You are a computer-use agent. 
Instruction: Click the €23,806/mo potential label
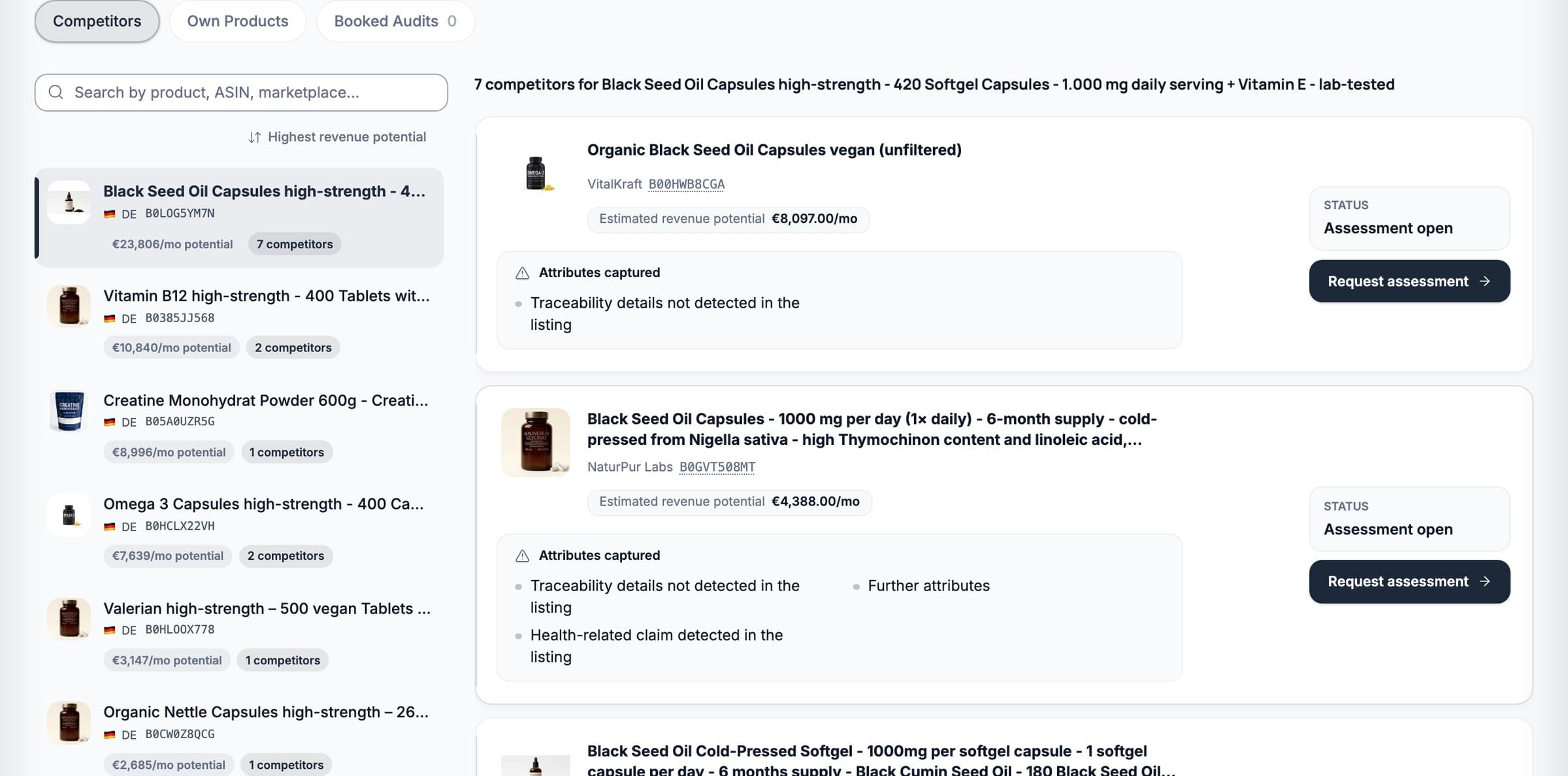172,244
